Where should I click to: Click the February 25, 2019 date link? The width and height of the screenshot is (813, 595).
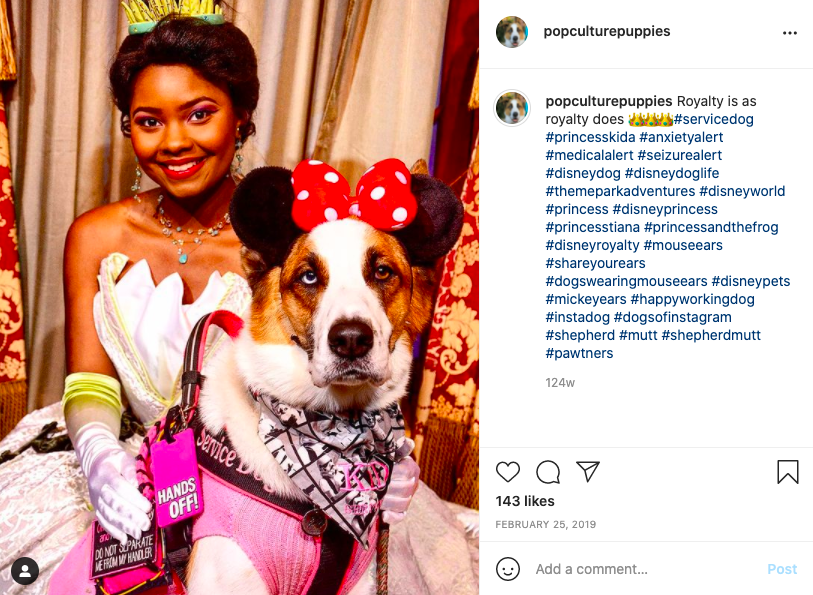(545, 525)
